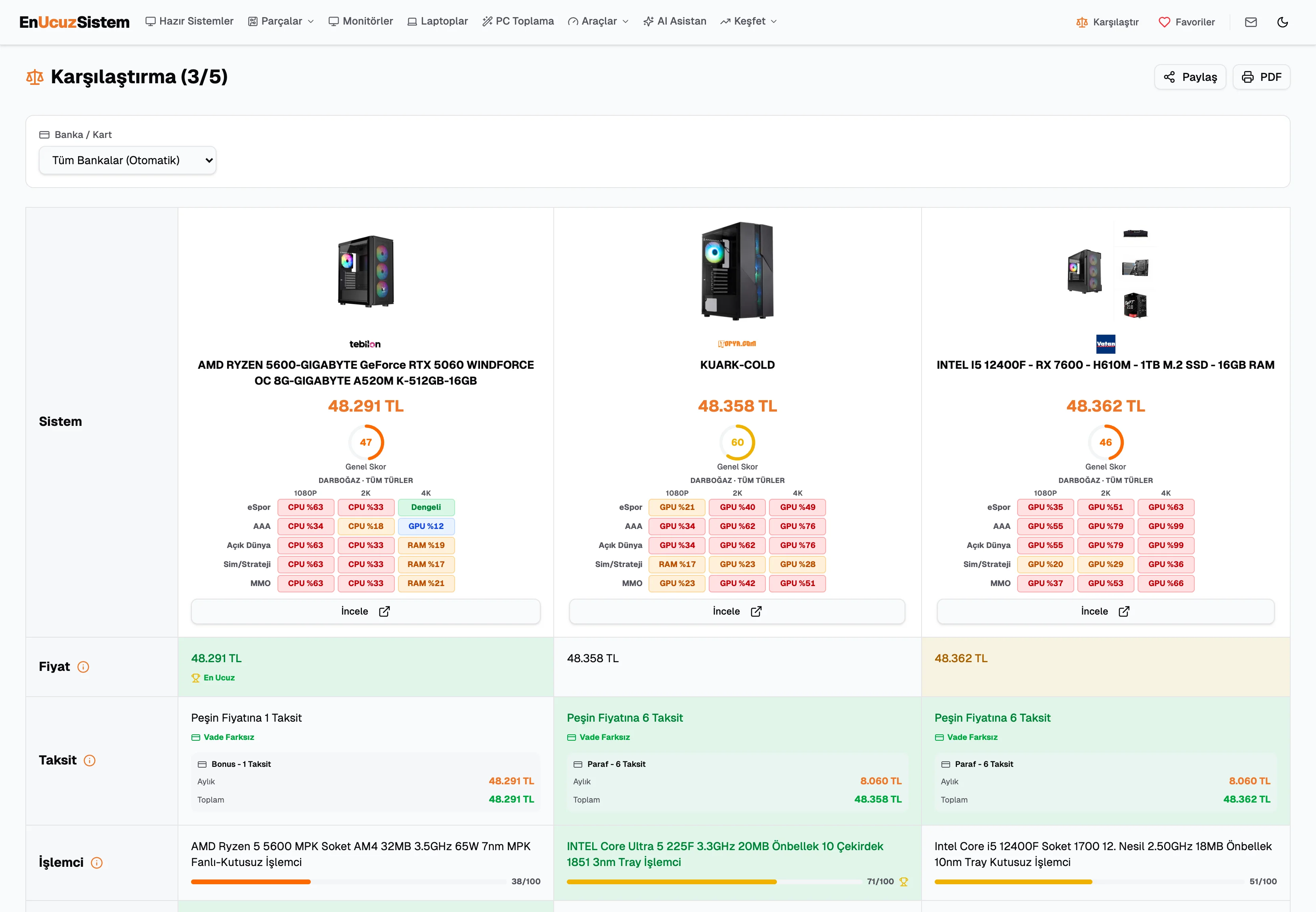This screenshot has height=912, width=1316.
Task: Open Karşılaştır scales icon in header
Action: [1082, 22]
